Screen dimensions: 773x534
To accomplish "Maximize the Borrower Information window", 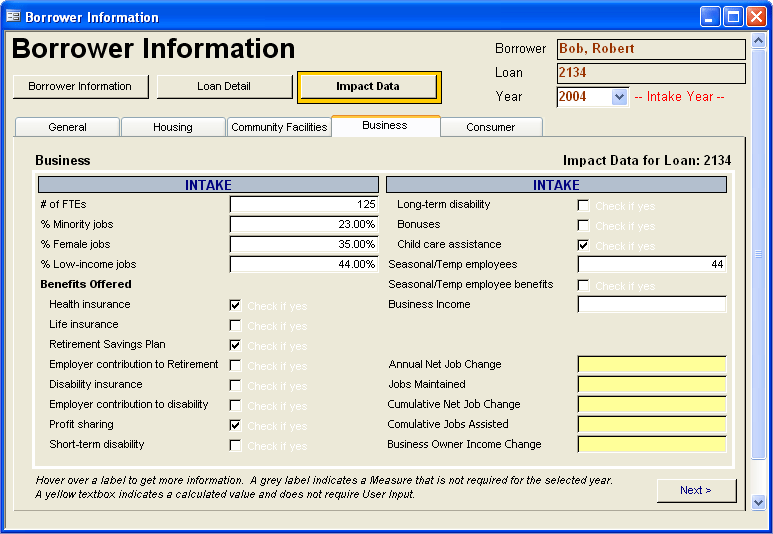I will click(733, 17).
